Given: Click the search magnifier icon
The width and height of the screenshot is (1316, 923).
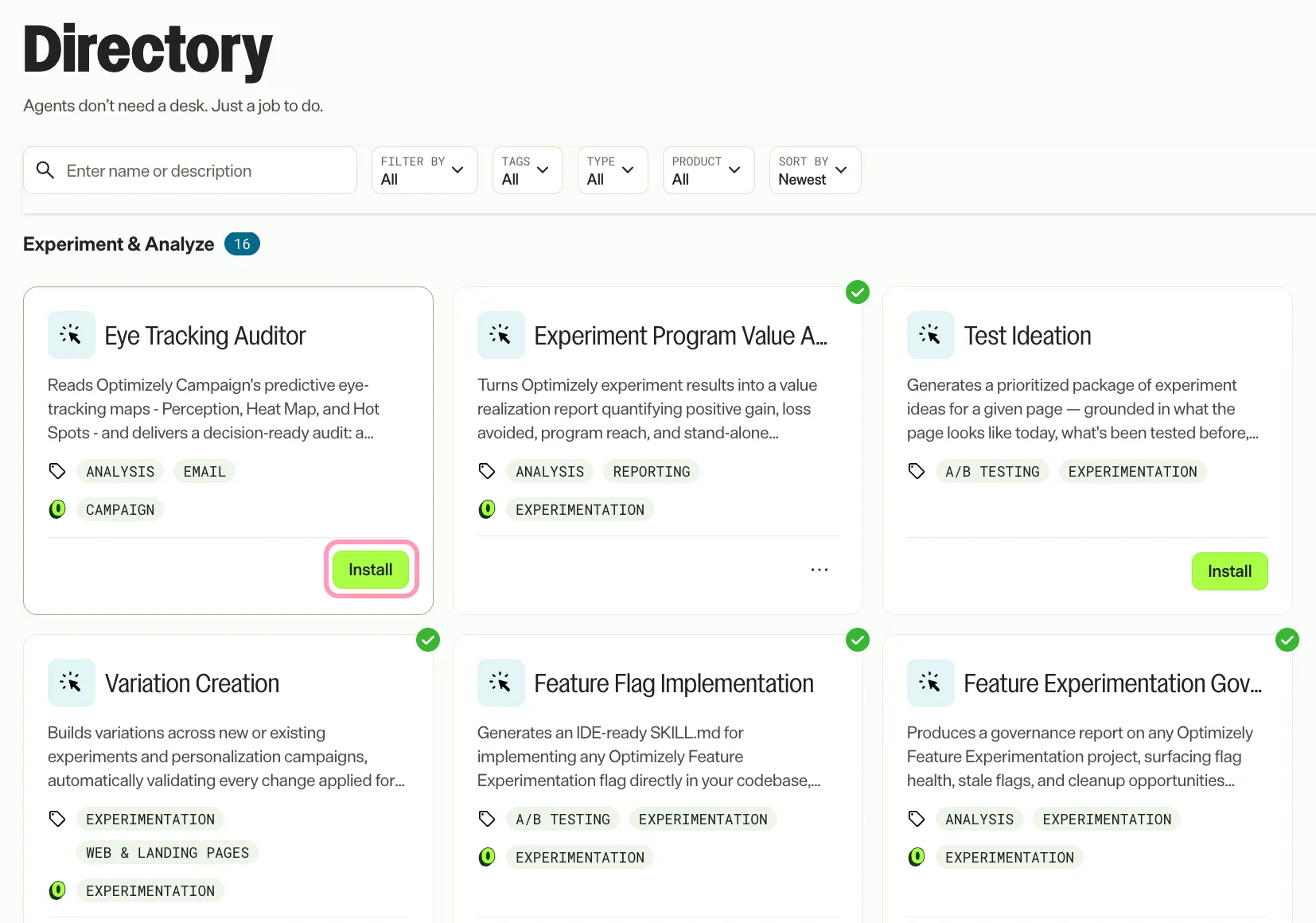Looking at the screenshot, I should tap(45, 170).
